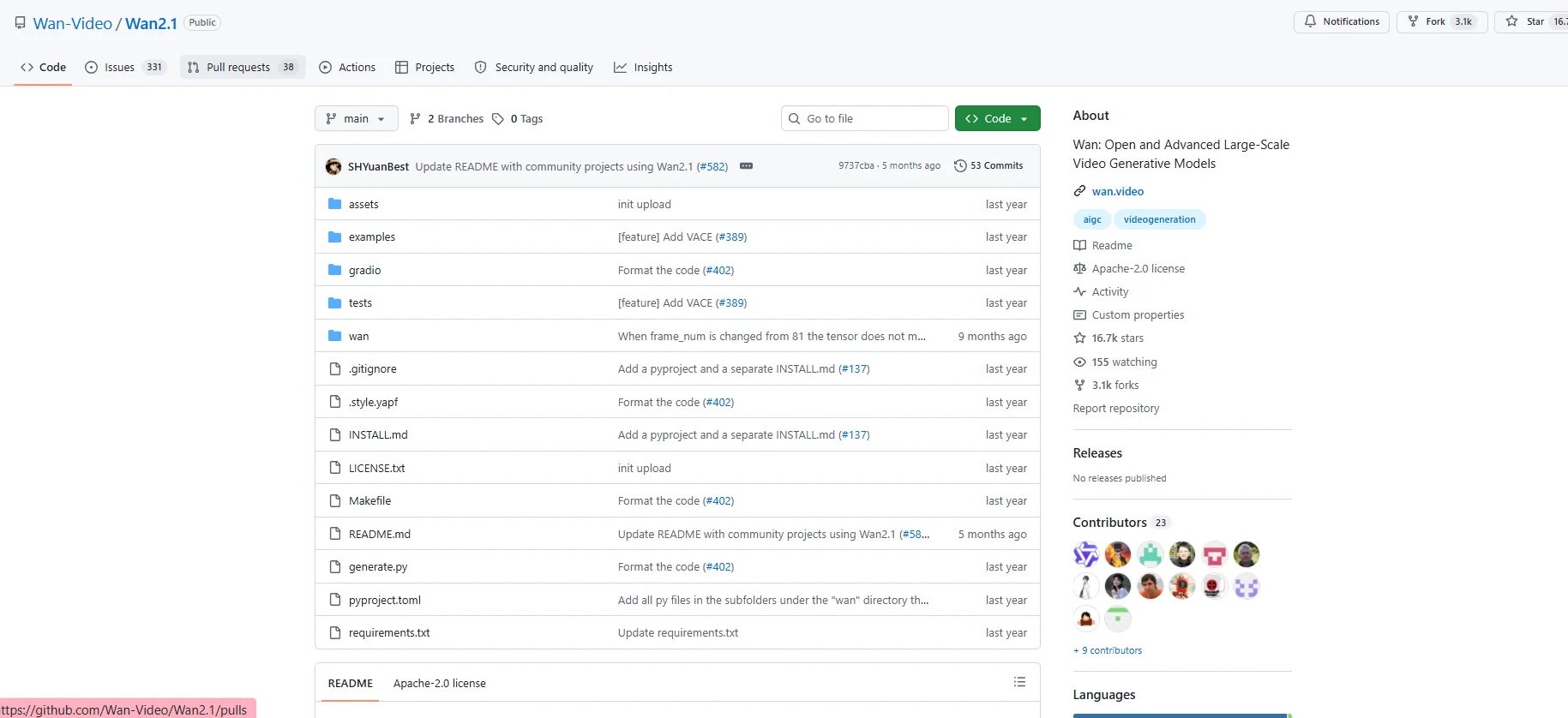Open the Security and quality tab

click(534, 67)
